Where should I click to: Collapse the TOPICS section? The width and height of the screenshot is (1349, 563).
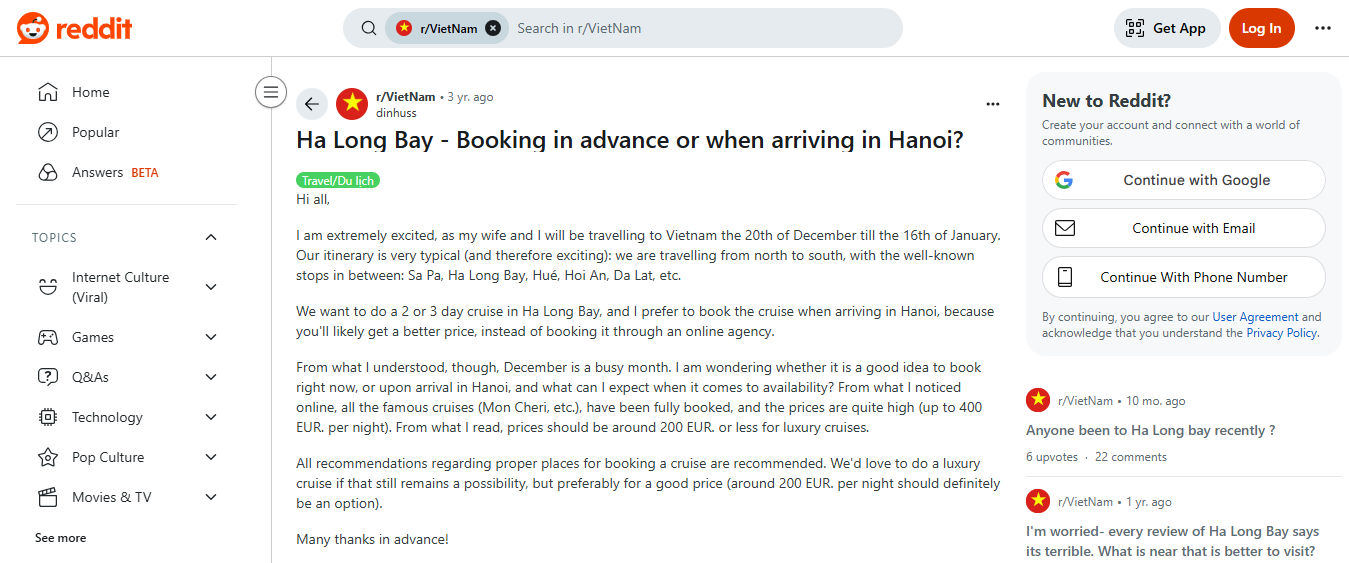point(211,237)
